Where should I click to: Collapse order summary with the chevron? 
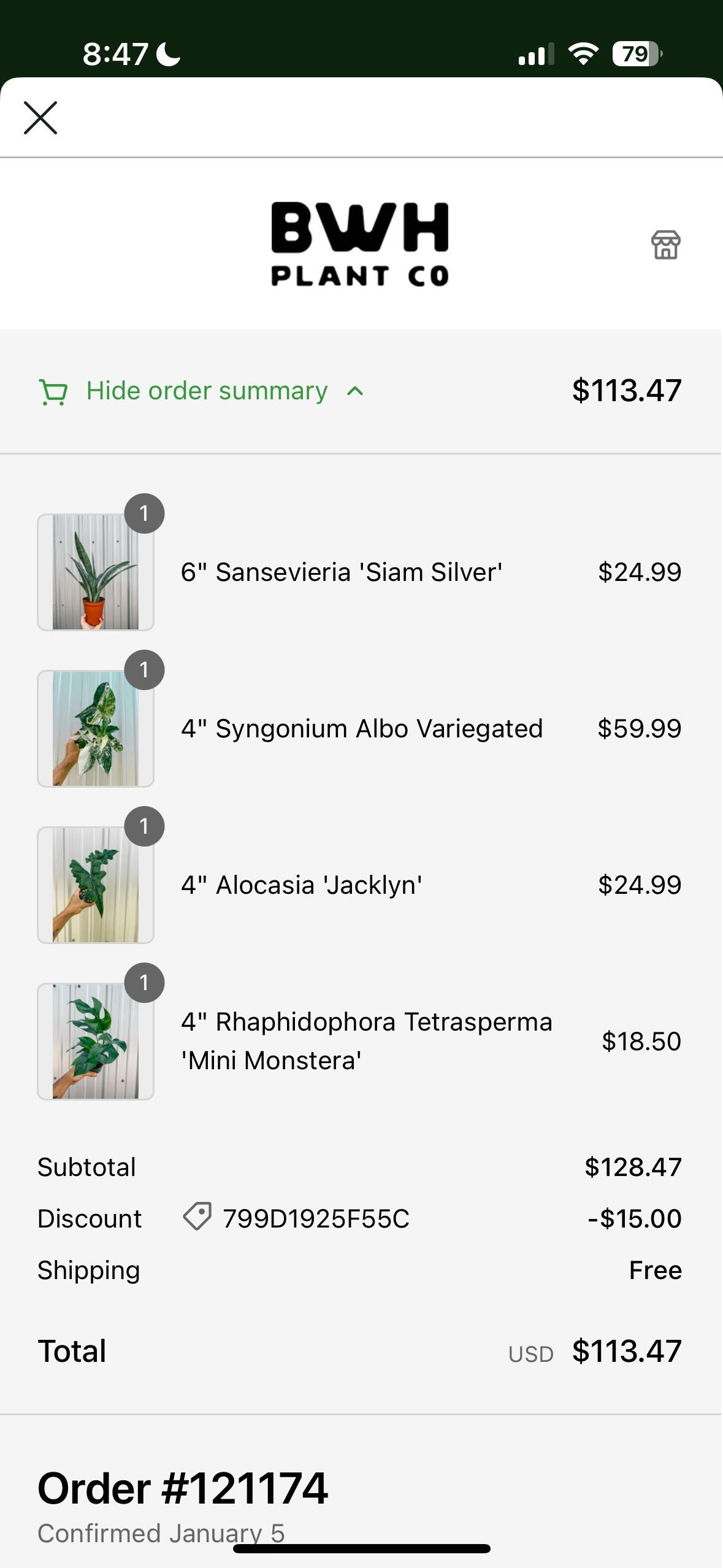tap(355, 391)
